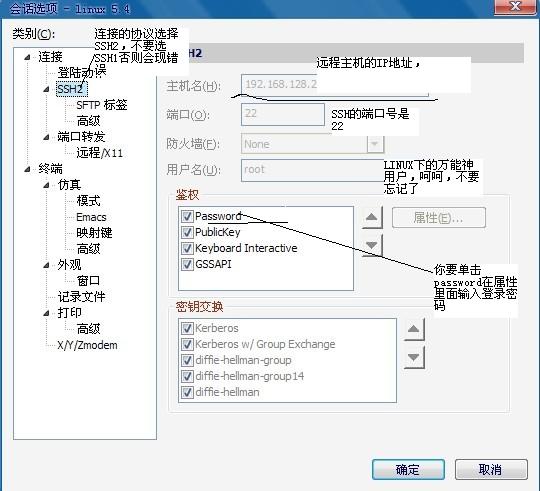Click the 确定 button
Screen dimensions: 540x491
tap(408, 469)
